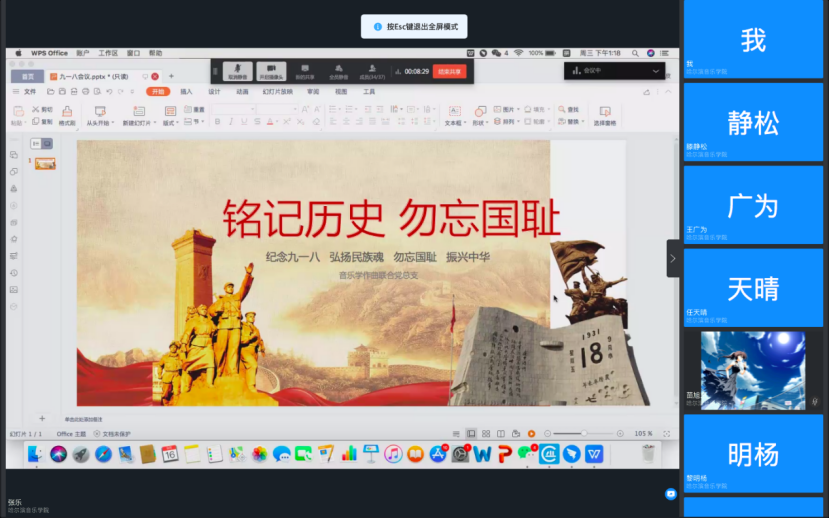Toggle microphone mute in meeting toolbar
The width and height of the screenshot is (830, 519).
click(x=237, y=70)
